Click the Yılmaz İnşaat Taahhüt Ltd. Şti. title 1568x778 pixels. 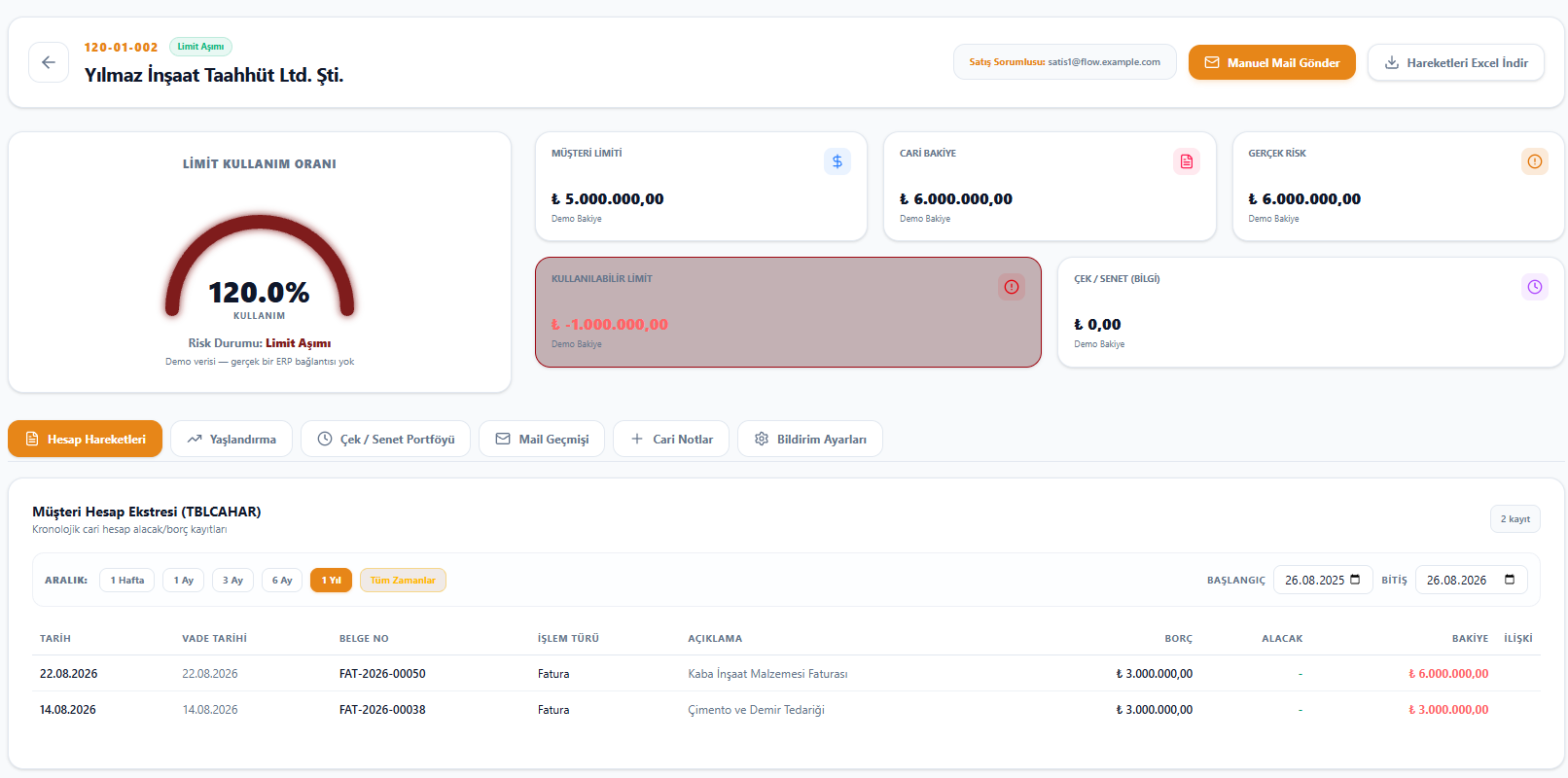coord(214,75)
